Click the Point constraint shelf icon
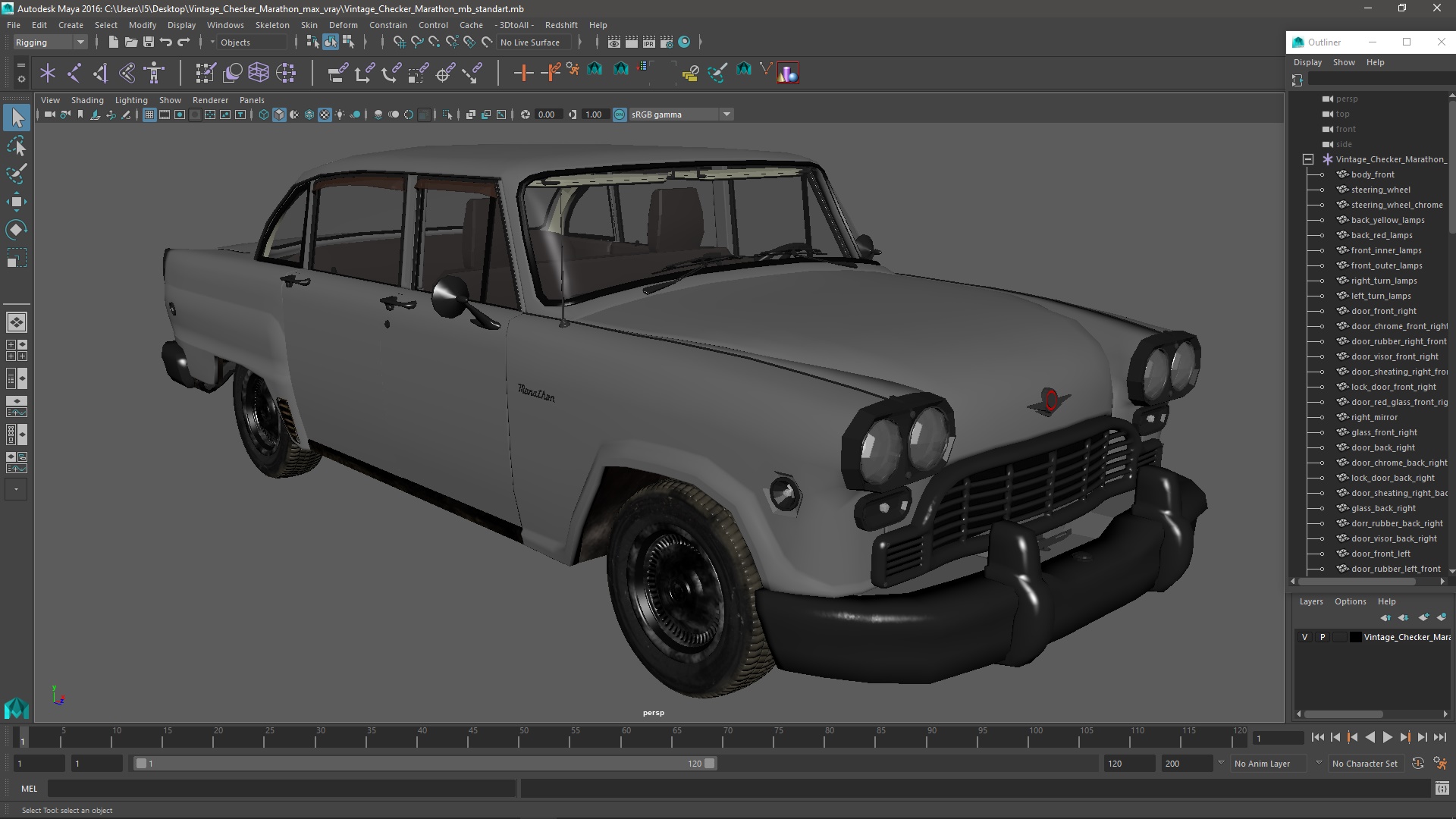Viewport: 1456px width, 819px height. pos(364,73)
